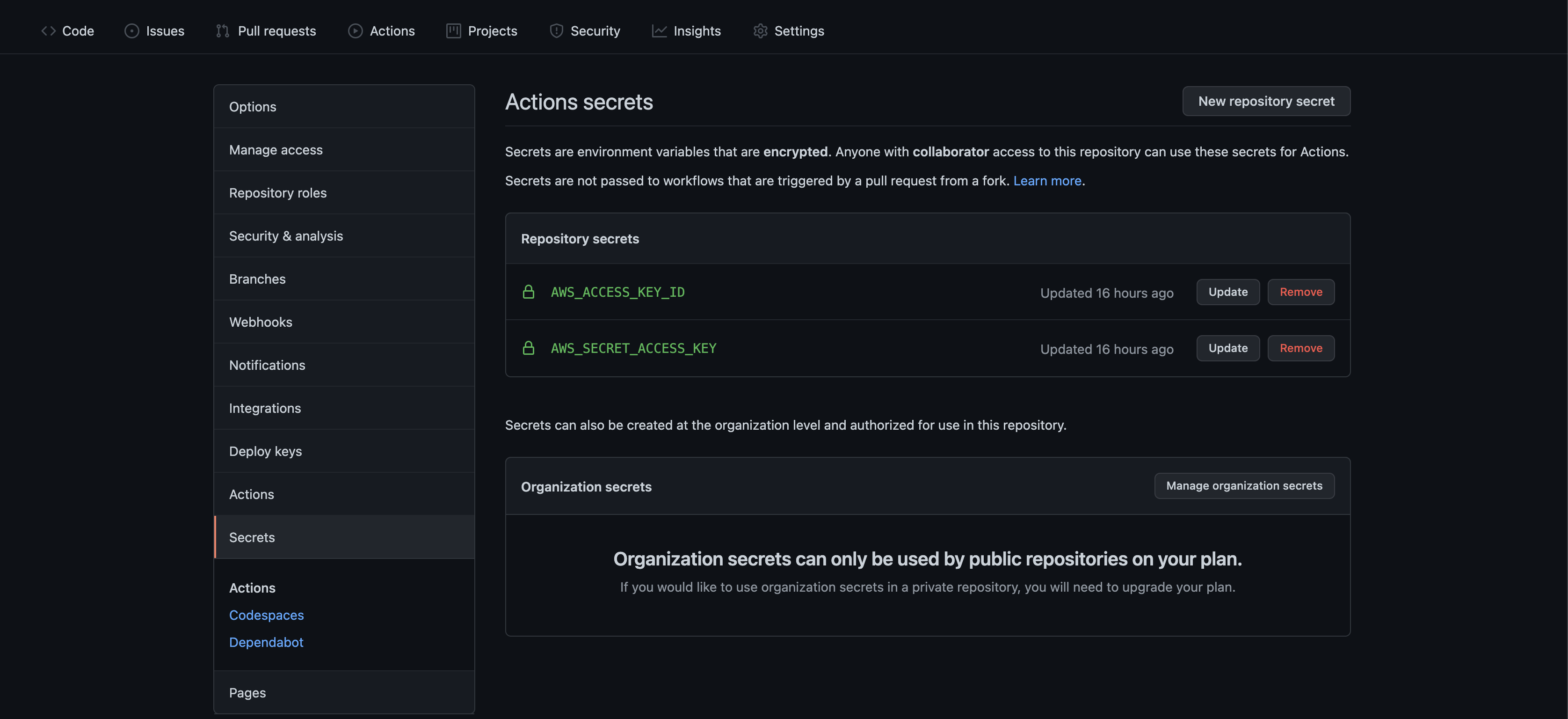The width and height of the screenshot is (1568, 719).
Task: Click Manage organization secrets button
Action: coord(1243,485)
